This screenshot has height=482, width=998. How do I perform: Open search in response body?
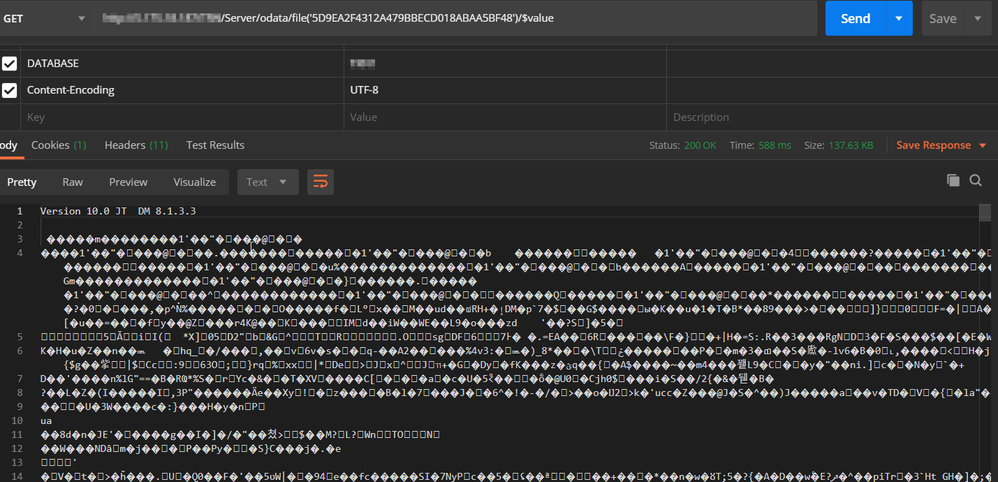tap(976, 180)
